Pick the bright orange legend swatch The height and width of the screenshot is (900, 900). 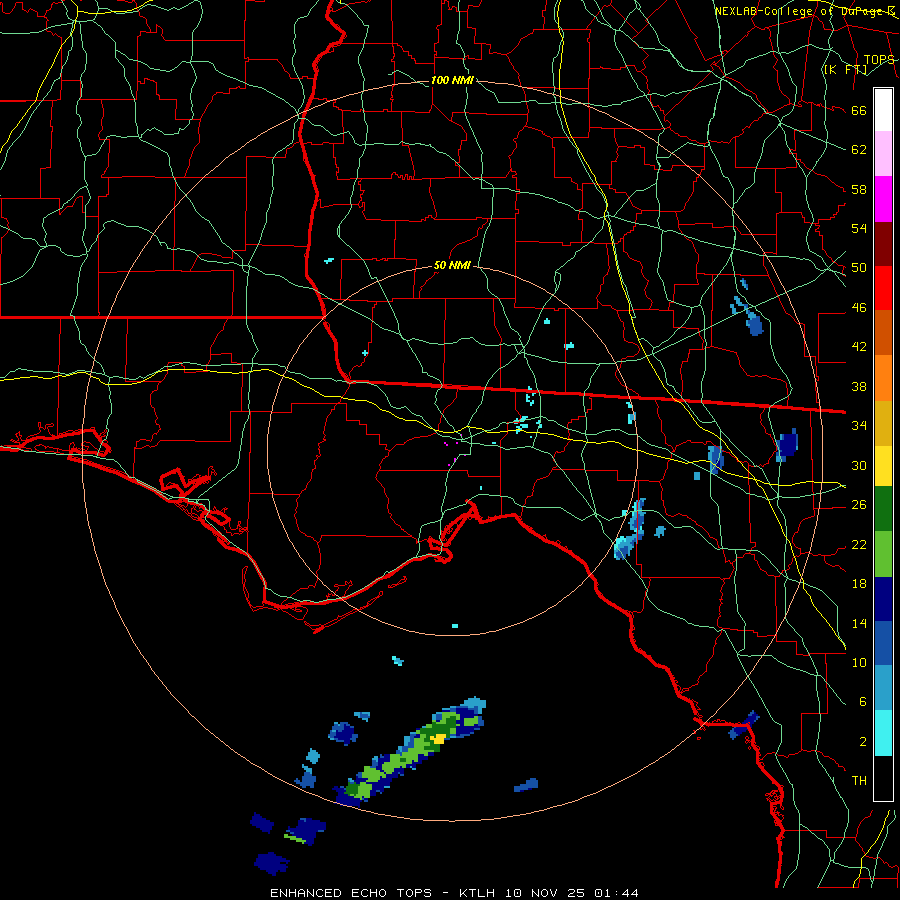[x=883, y=378]
